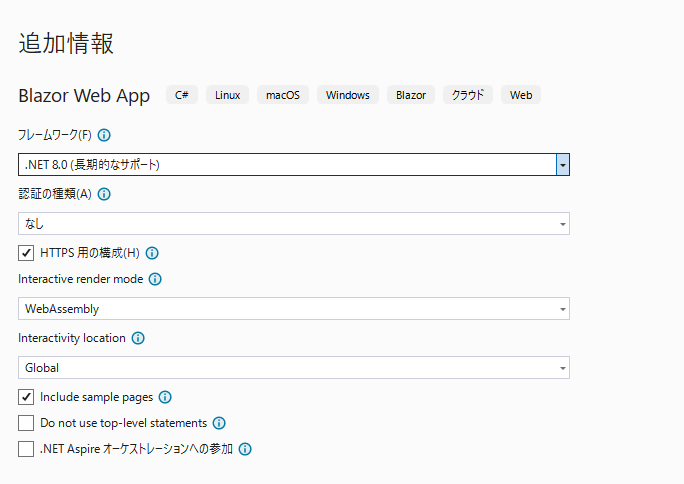Click the 認証の種類(A) label
The width and height of the screenshot is (684, 484).
tap(55, 194)
